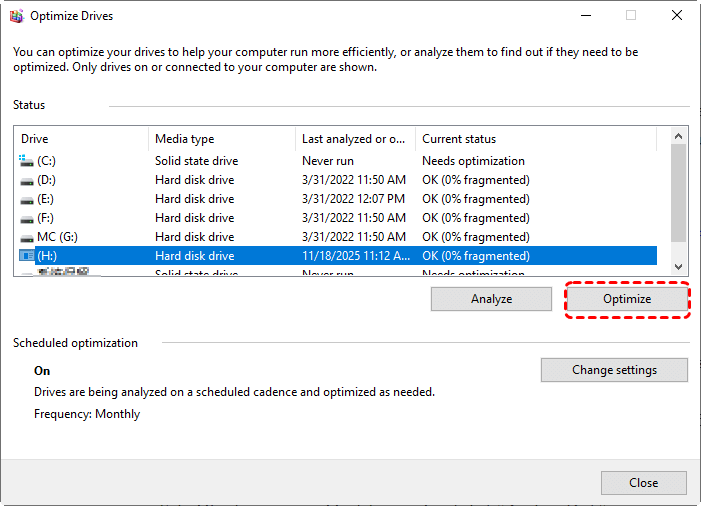
Task: Sort by the Drive column header
Action: tap(82, 139)
